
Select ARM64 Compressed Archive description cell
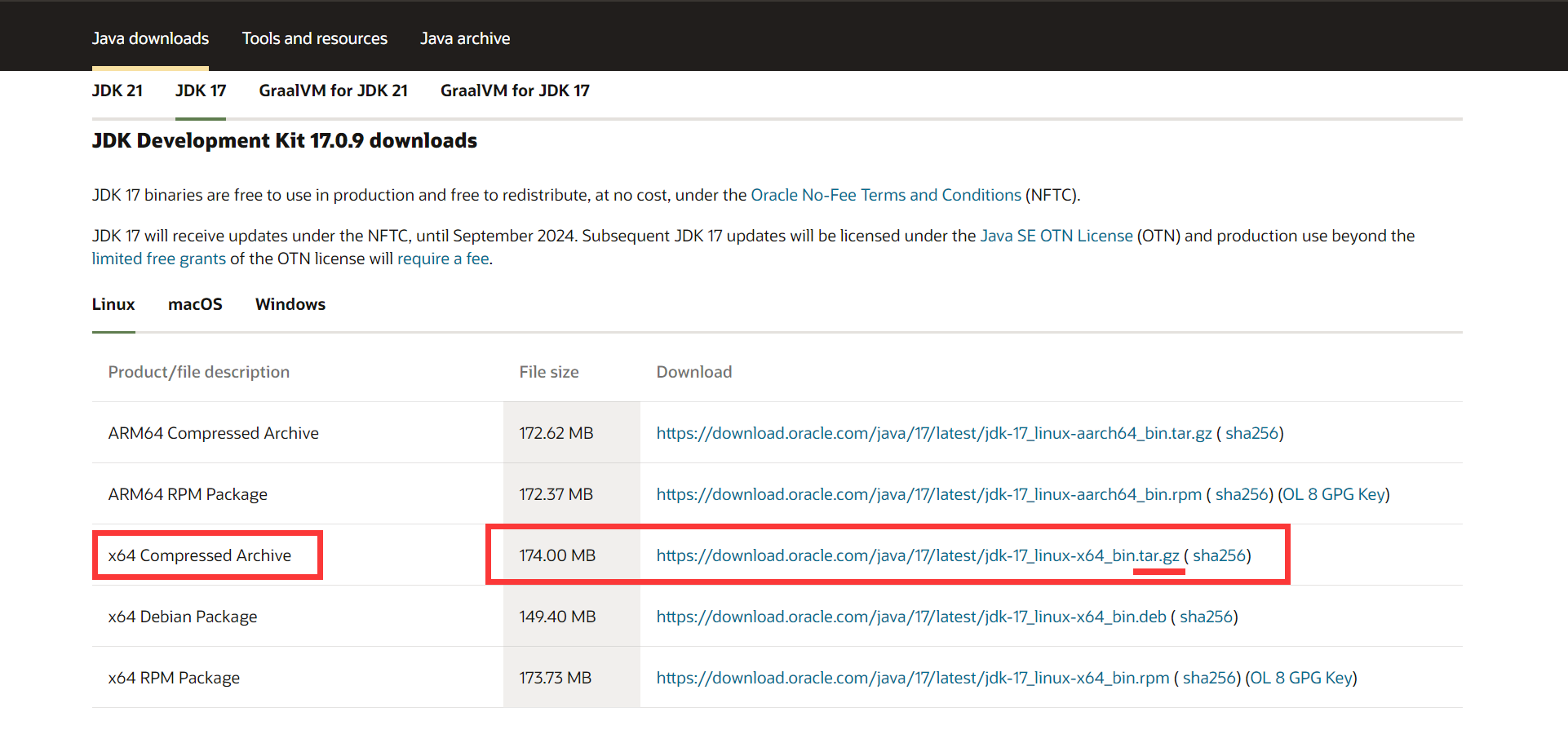[298, 433]
